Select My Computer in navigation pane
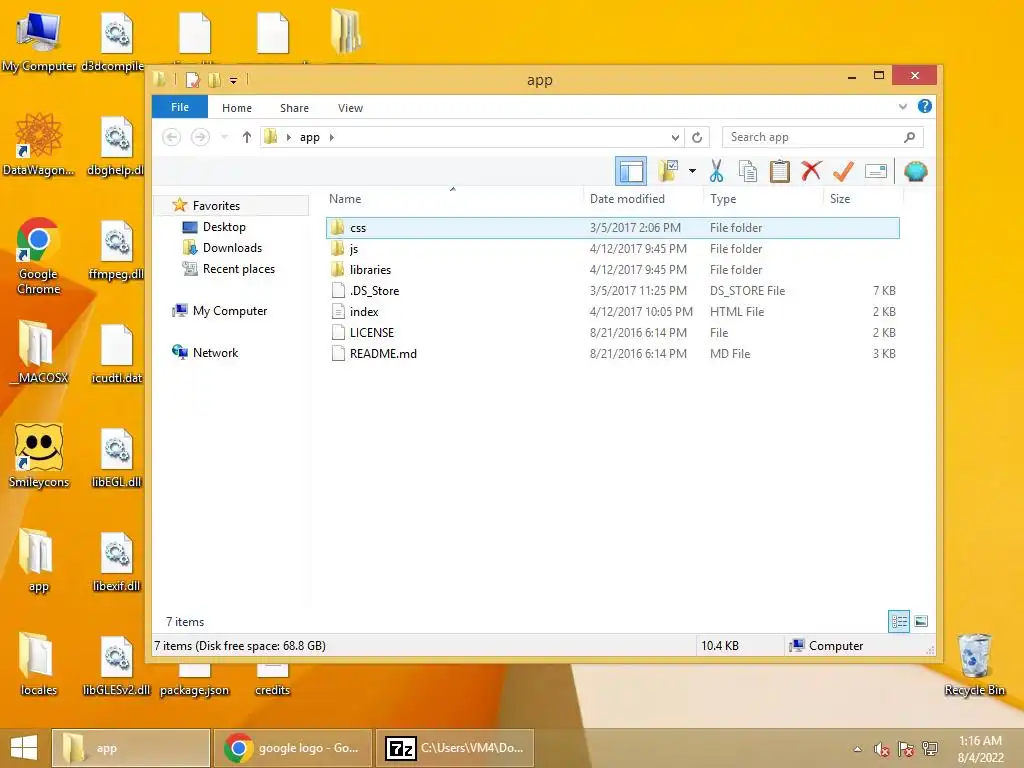 coord(230,311)
